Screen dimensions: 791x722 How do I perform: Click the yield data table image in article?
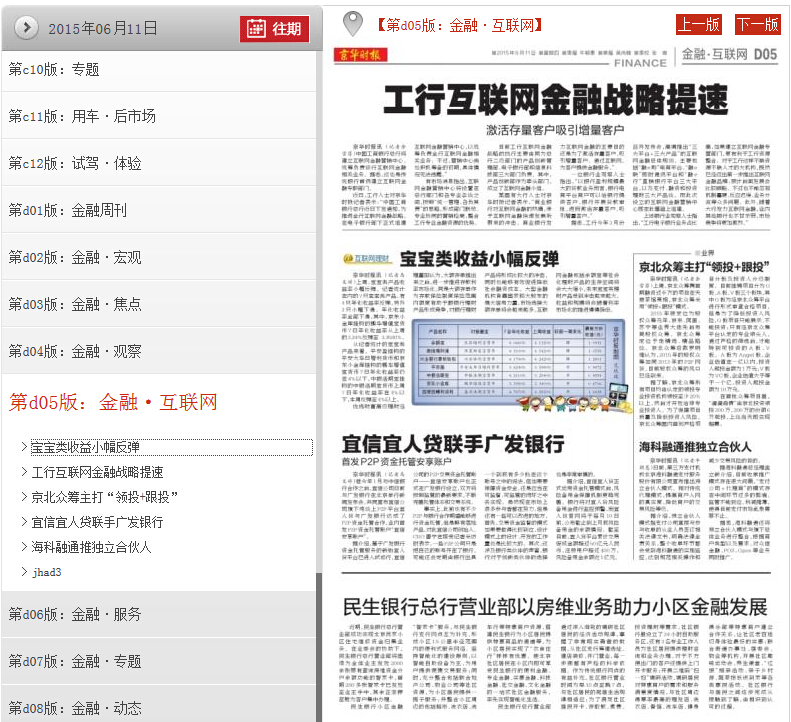(x=519, y=363)
